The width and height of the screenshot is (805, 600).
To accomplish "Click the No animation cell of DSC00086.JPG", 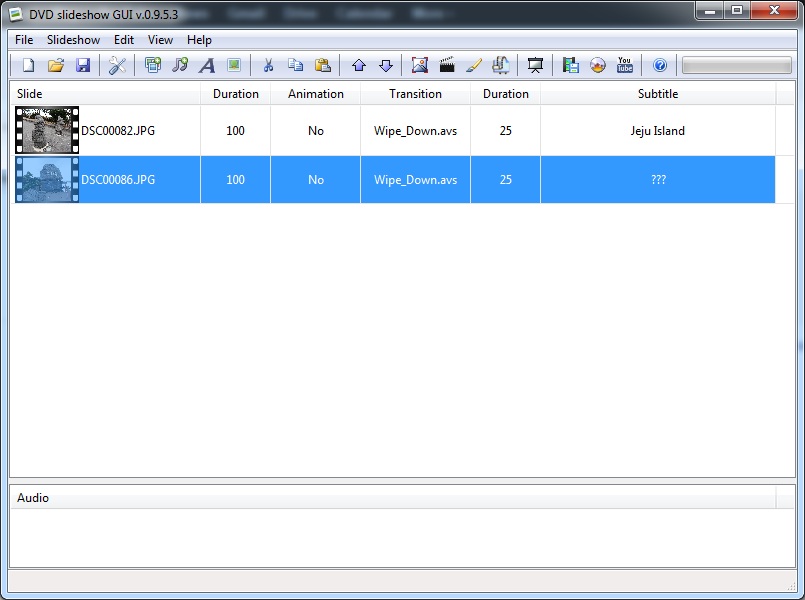I will click(316, 180).
